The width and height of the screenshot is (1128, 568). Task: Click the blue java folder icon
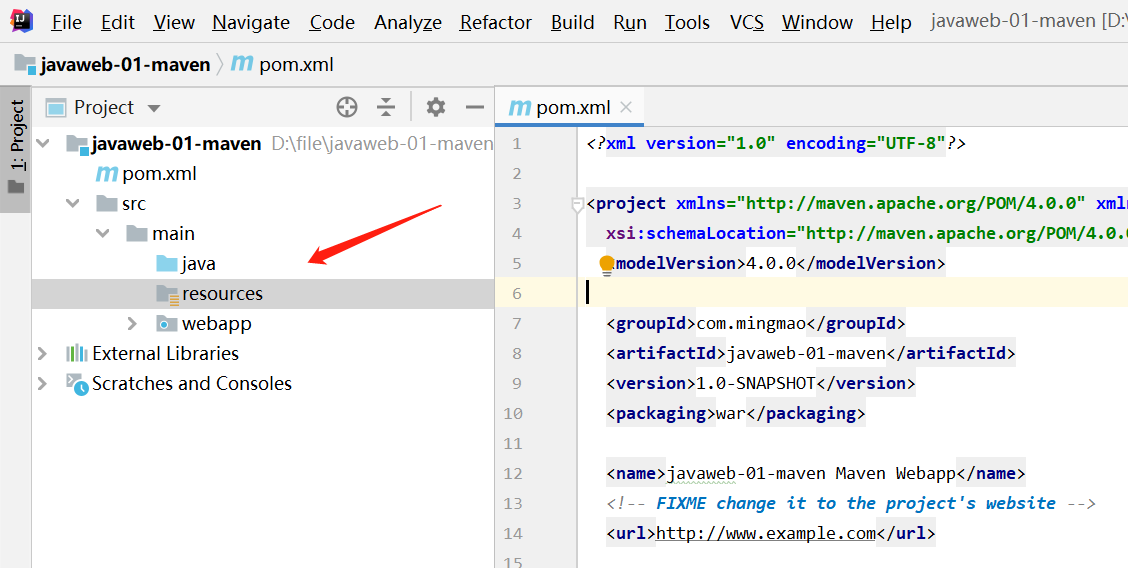coord(166,263)
